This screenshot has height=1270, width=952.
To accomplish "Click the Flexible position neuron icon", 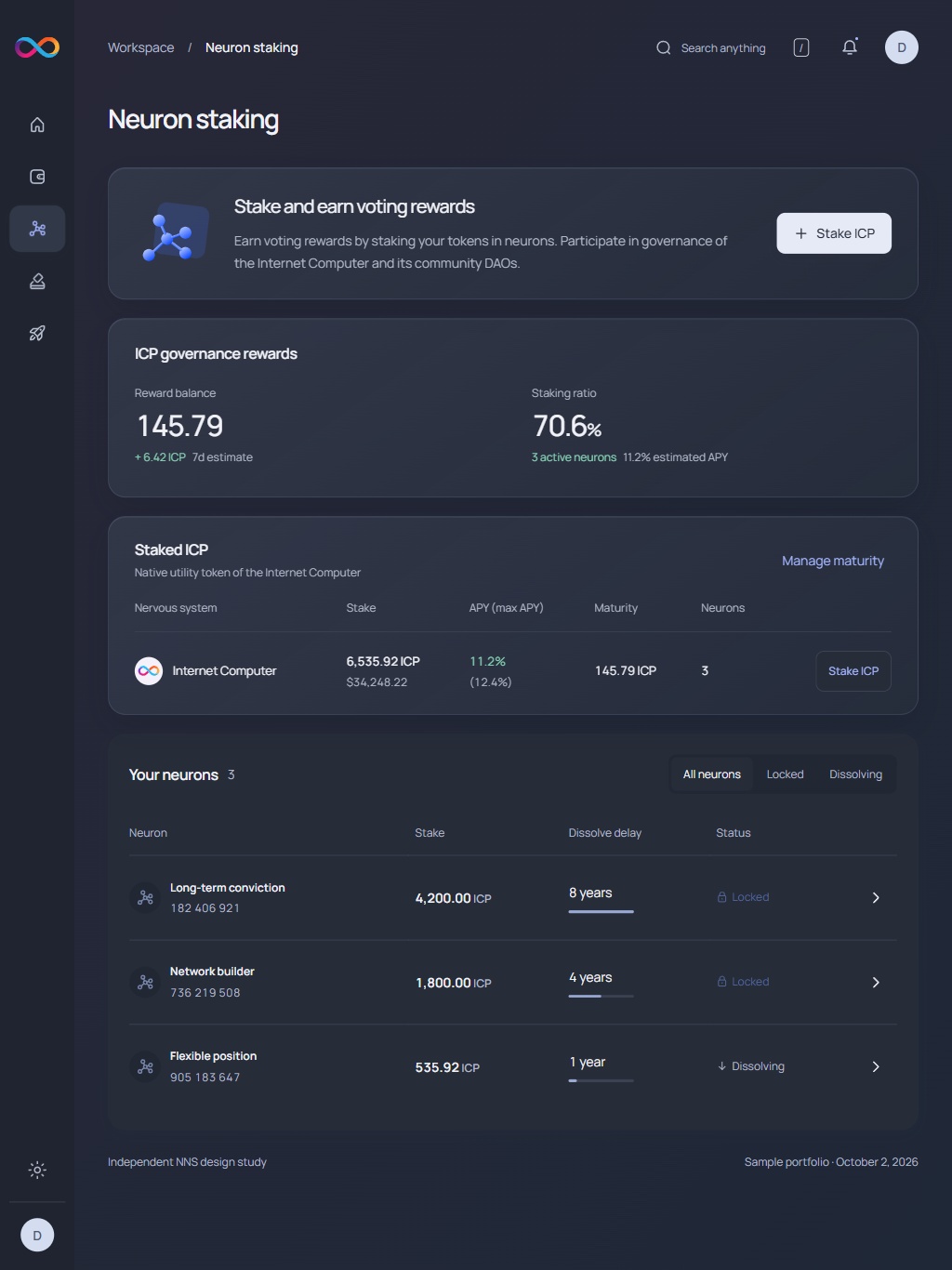I will 146,1067.
